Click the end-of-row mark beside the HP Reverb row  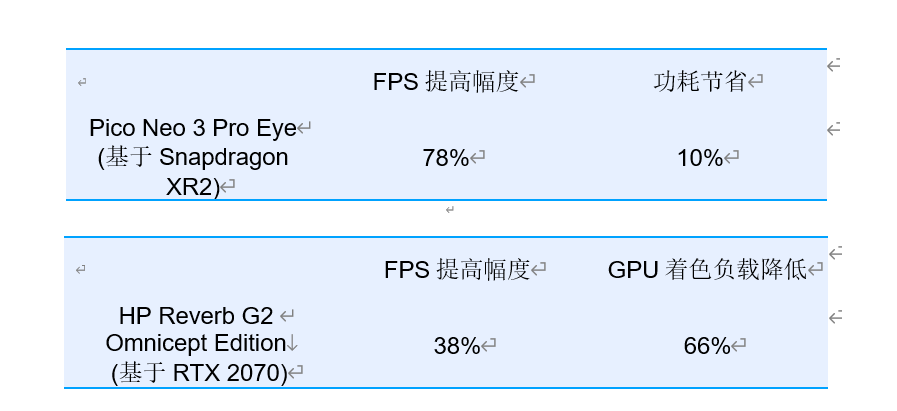(x=835, y=317)
